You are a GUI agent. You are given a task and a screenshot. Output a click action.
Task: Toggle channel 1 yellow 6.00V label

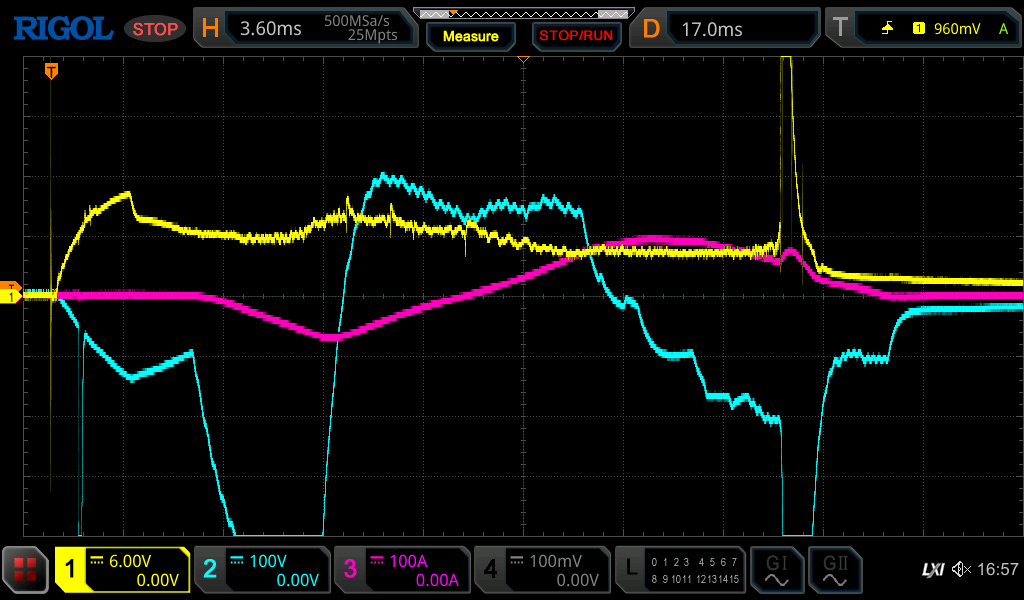122,570
